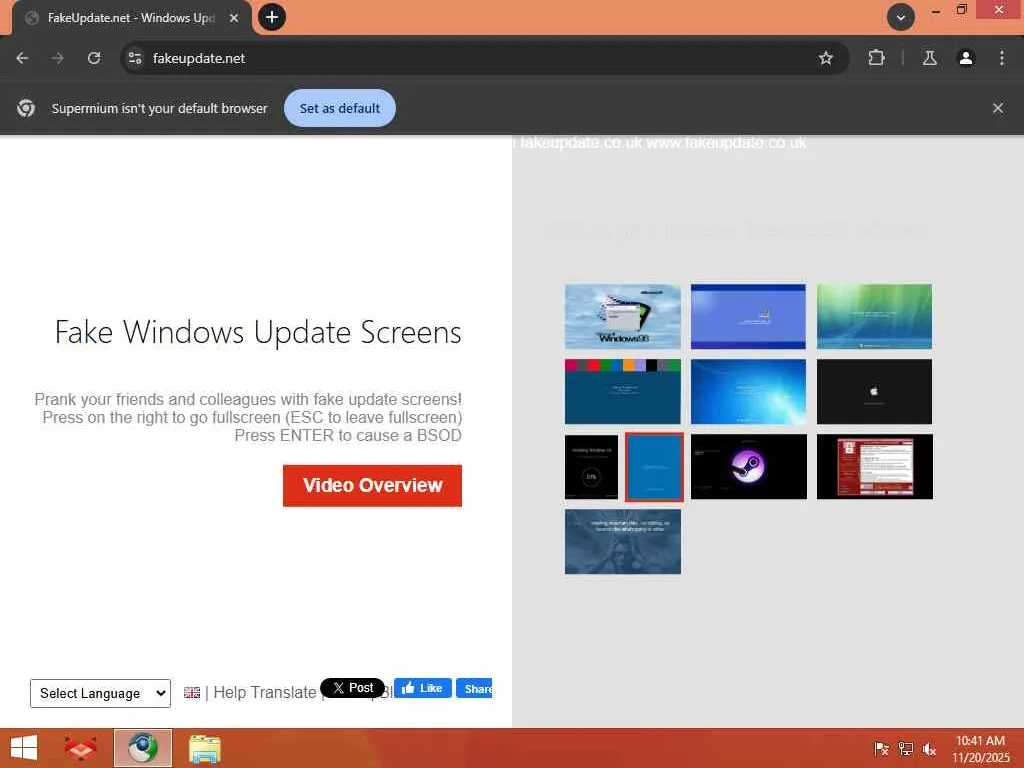The image size is (1024, 768).
Task: Click the Supermium browser taskbar icon
Action: pos(143,748)
